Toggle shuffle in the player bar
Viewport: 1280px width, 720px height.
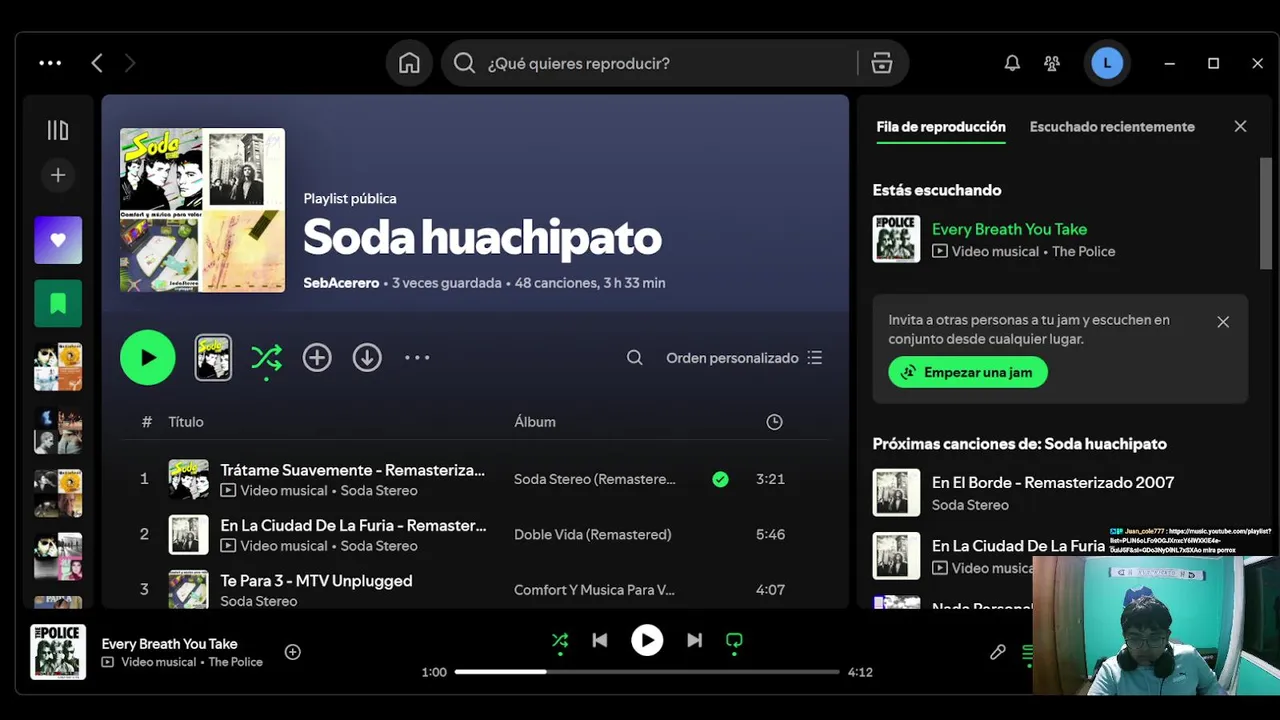(560, 641)
